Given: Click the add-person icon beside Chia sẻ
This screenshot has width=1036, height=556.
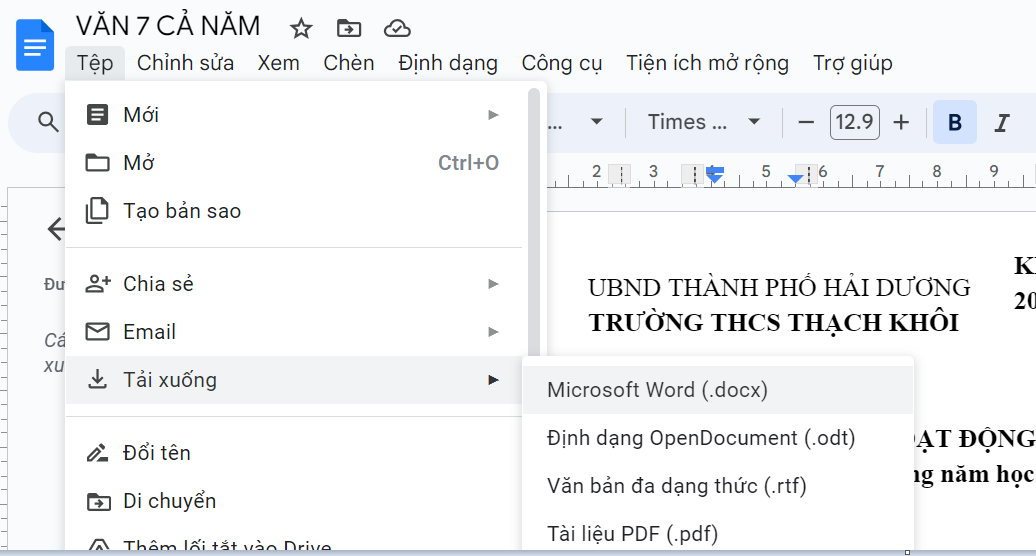Looking at the screenshot, I should click(x=98, y=284).
